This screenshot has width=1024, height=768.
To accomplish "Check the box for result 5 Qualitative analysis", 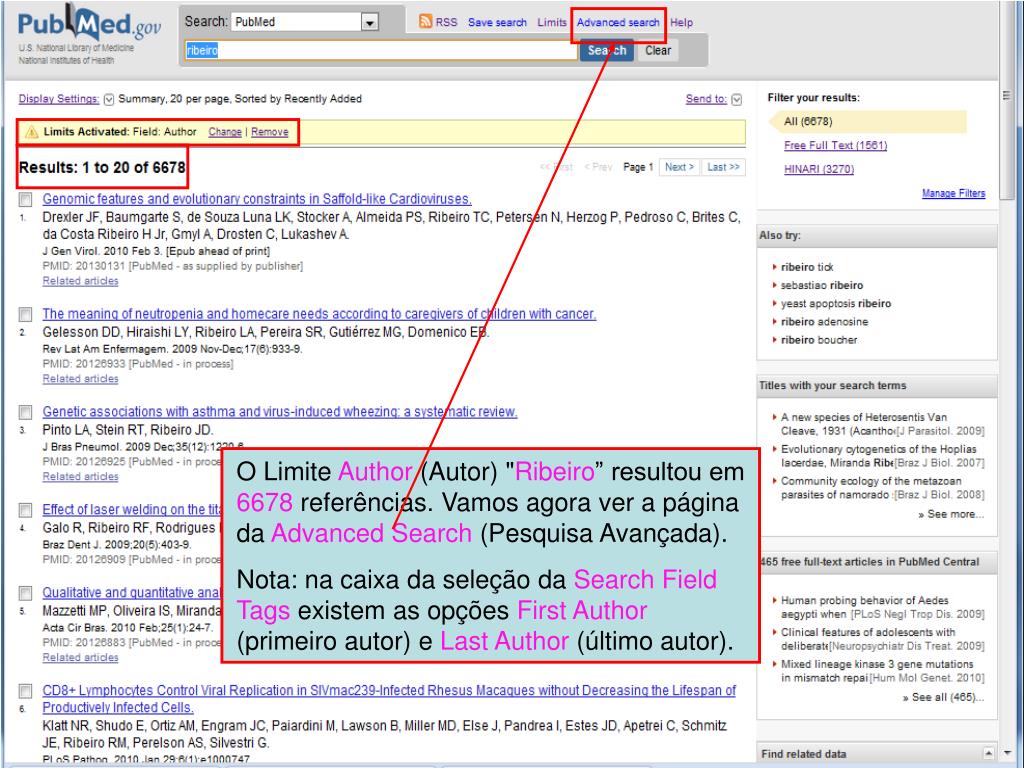I will (25, 593).
